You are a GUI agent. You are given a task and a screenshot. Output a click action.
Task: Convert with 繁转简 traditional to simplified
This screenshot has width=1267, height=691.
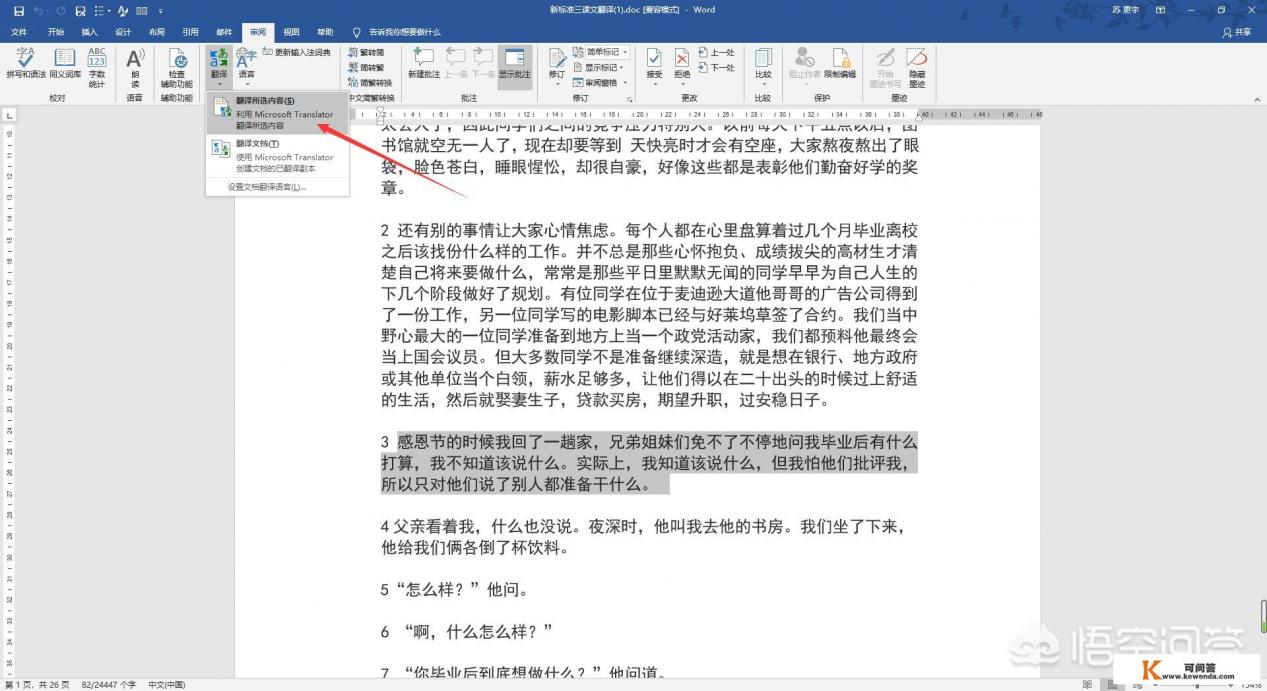click(x=366, y=52)
